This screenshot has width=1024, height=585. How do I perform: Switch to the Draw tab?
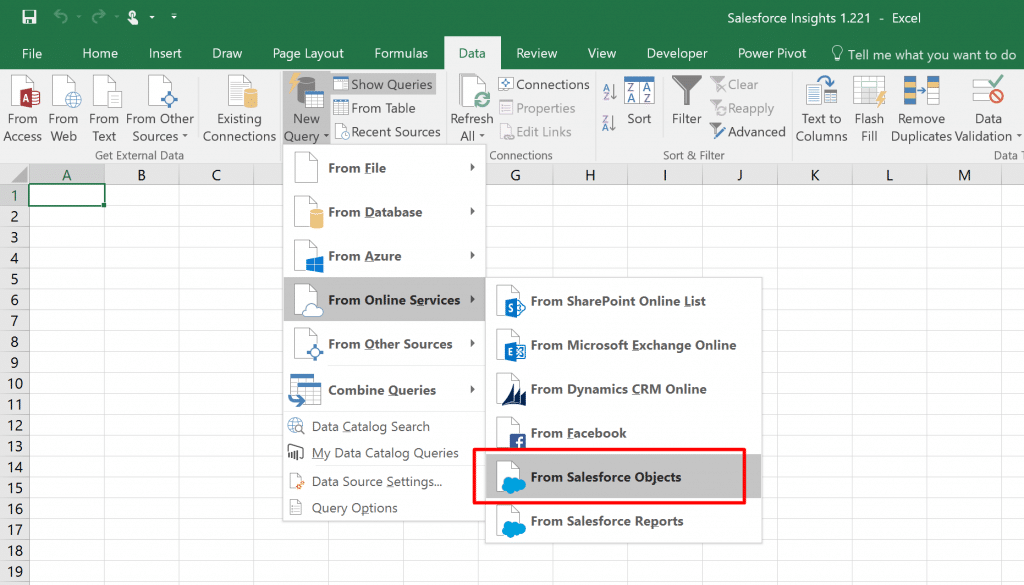[x=227, y=54]
